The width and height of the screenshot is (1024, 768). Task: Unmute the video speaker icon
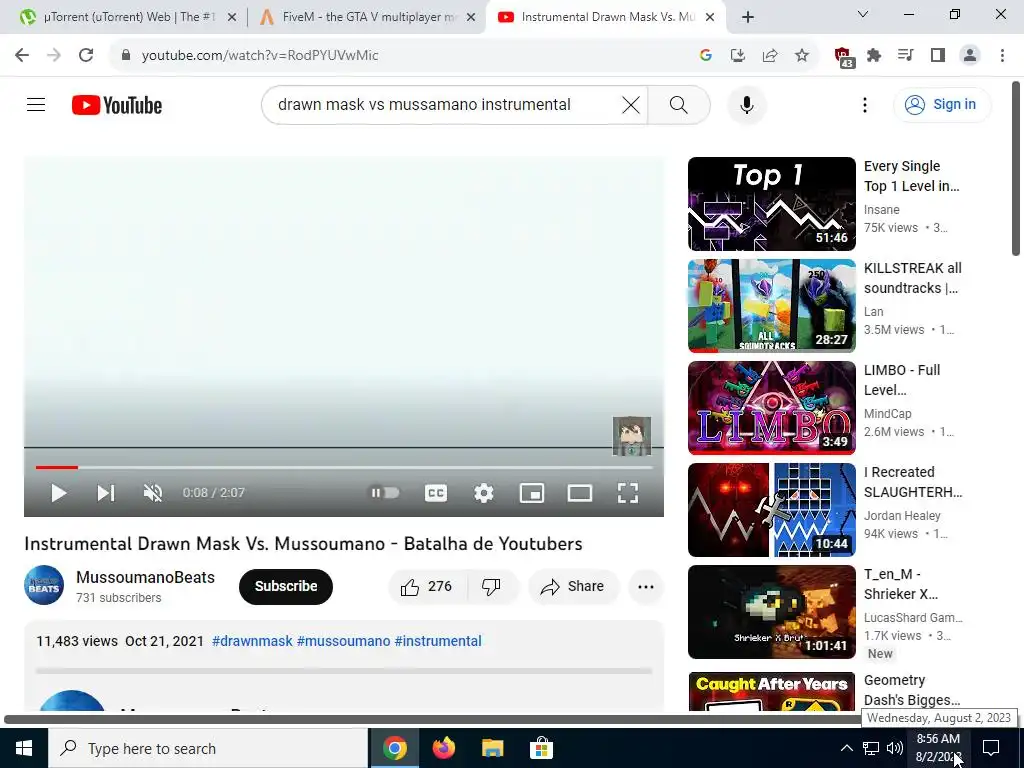point(153,493)
